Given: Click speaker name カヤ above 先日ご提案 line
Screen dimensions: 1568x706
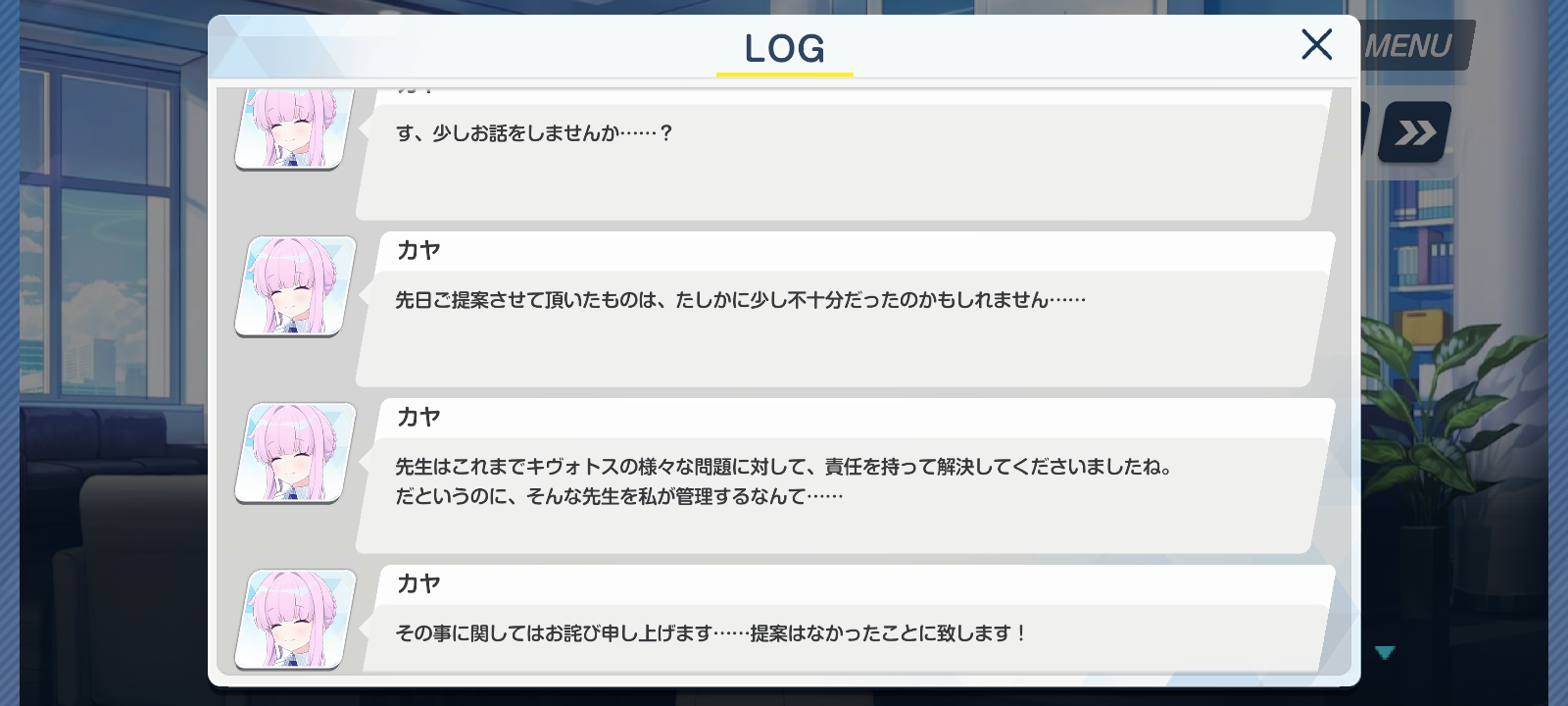Looking at the screenshot, I should click(418, 251).
